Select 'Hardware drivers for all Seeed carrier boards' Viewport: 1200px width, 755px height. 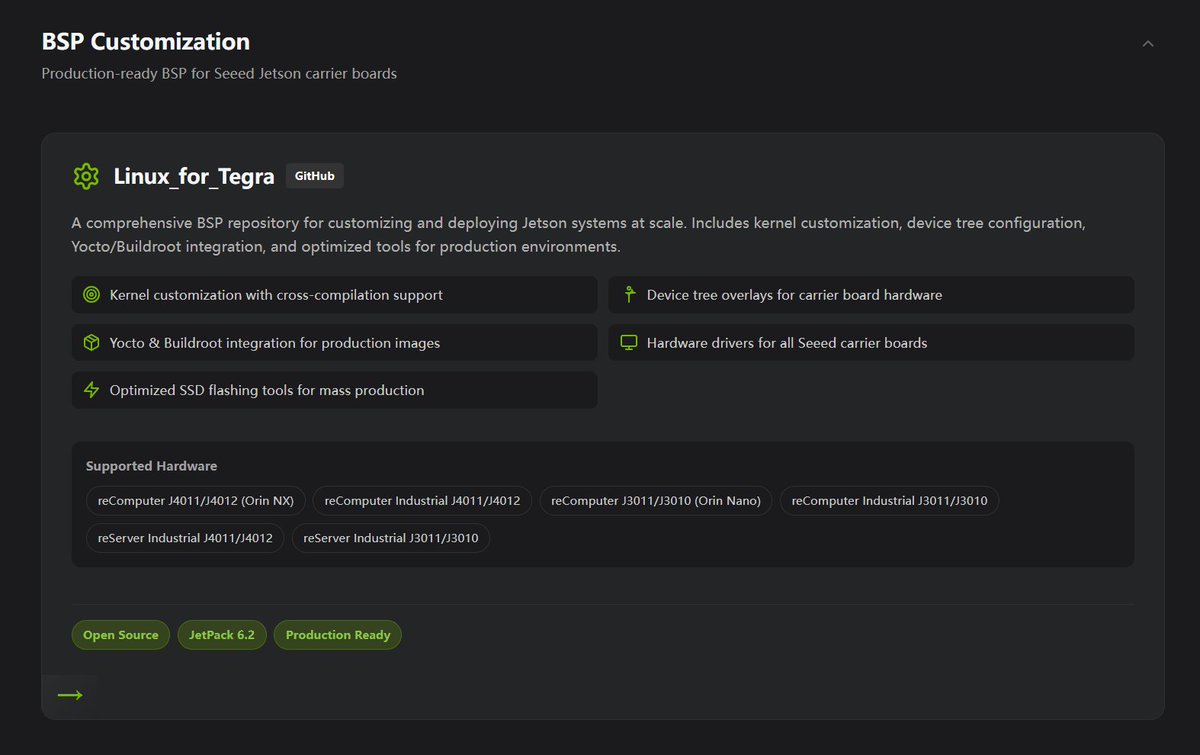871,343
